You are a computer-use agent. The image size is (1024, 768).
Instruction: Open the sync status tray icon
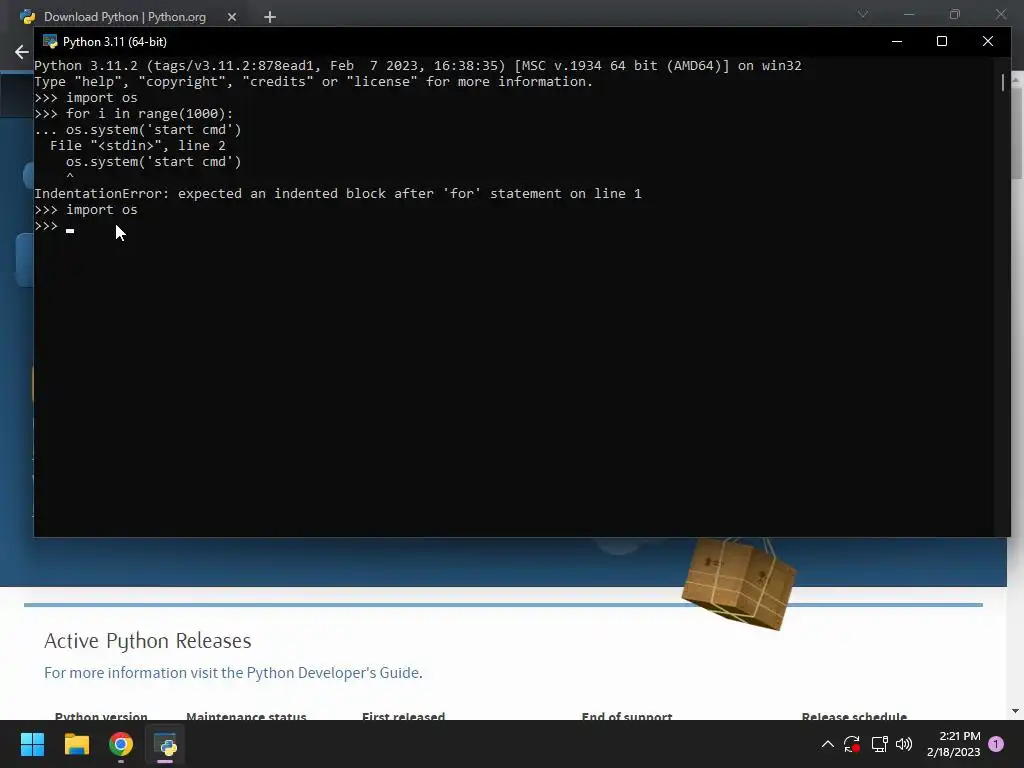852,744
